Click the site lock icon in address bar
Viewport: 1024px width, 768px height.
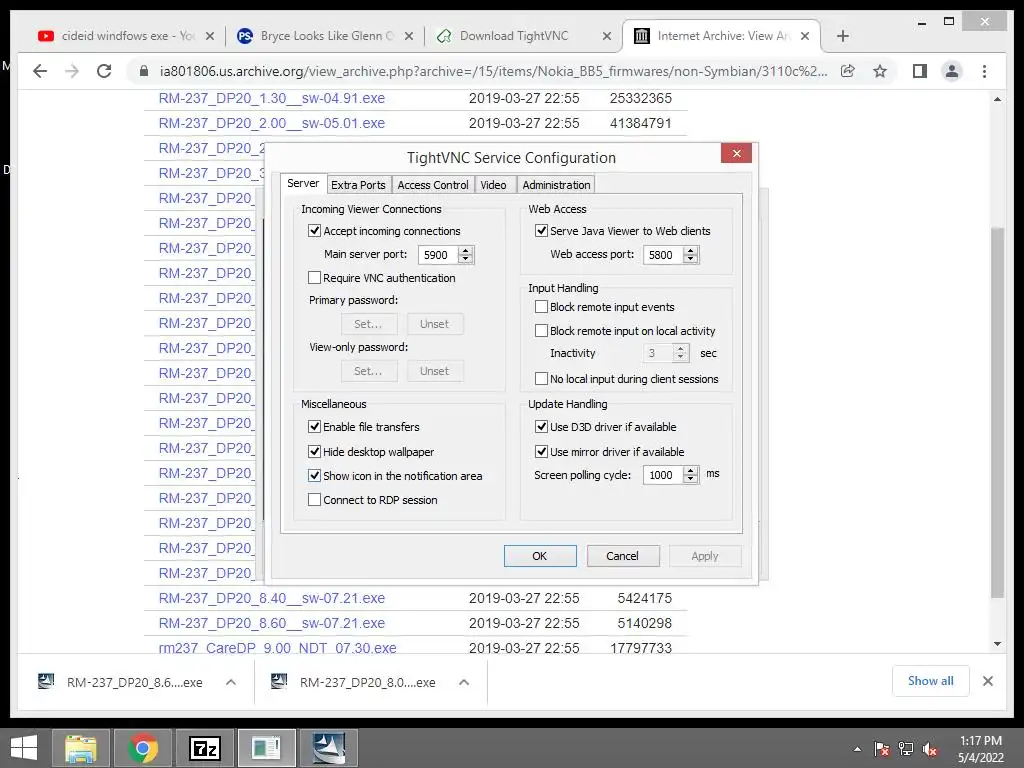(144, 71)
